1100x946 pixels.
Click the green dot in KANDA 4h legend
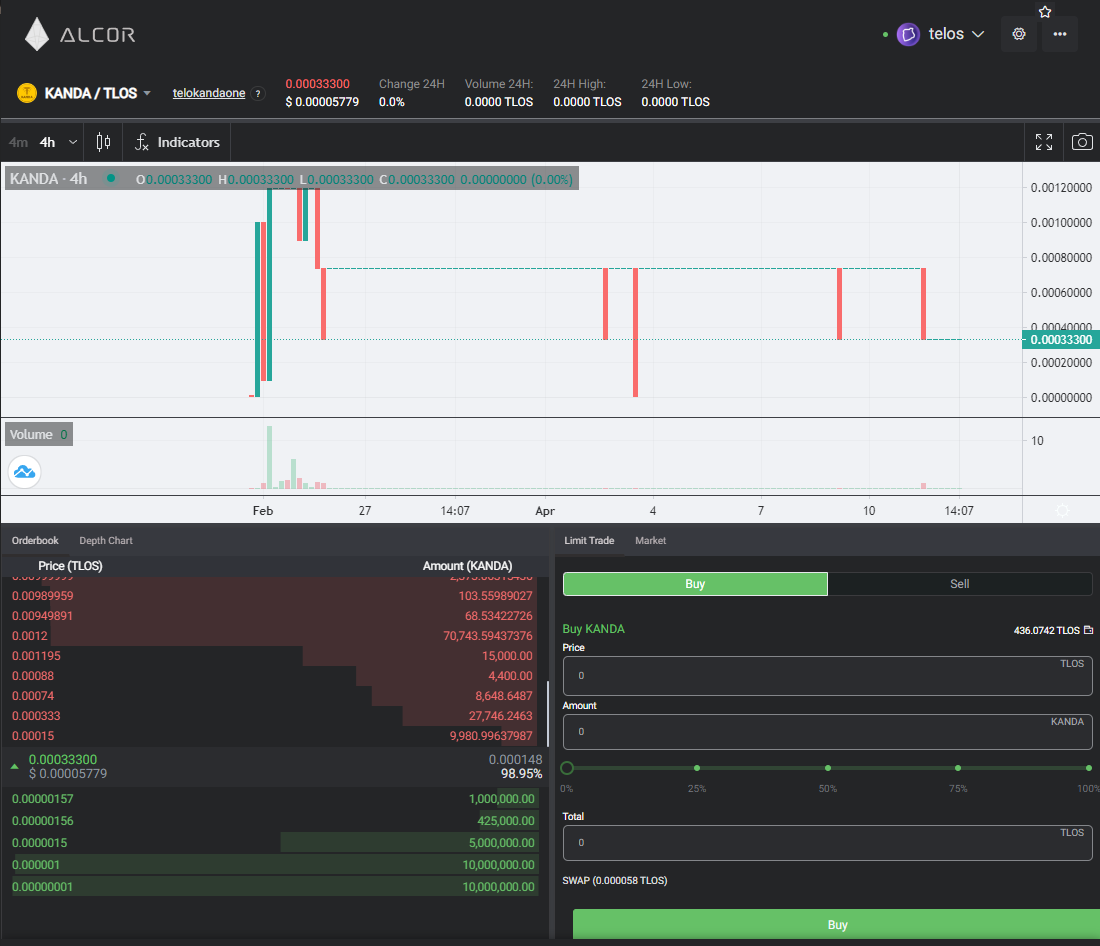click(111, 178)
